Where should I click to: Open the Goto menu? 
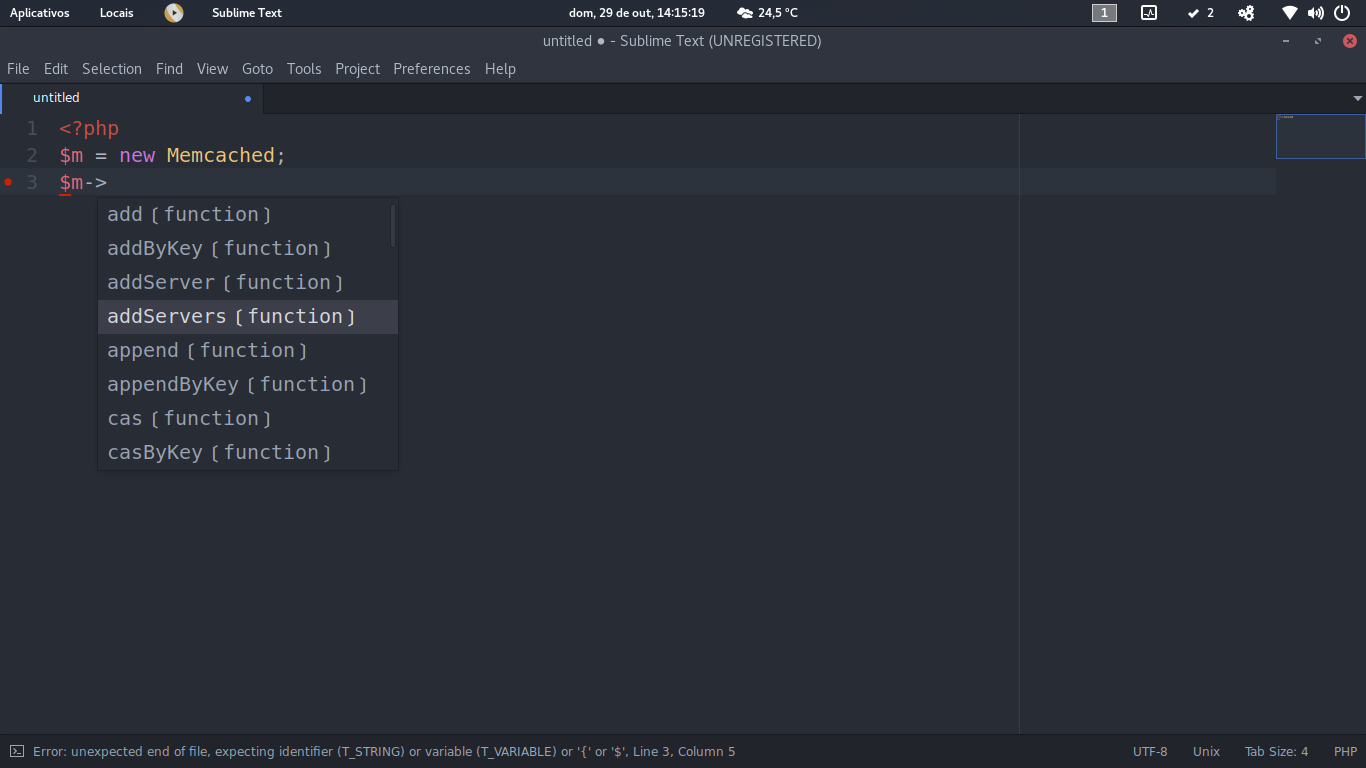257,69
